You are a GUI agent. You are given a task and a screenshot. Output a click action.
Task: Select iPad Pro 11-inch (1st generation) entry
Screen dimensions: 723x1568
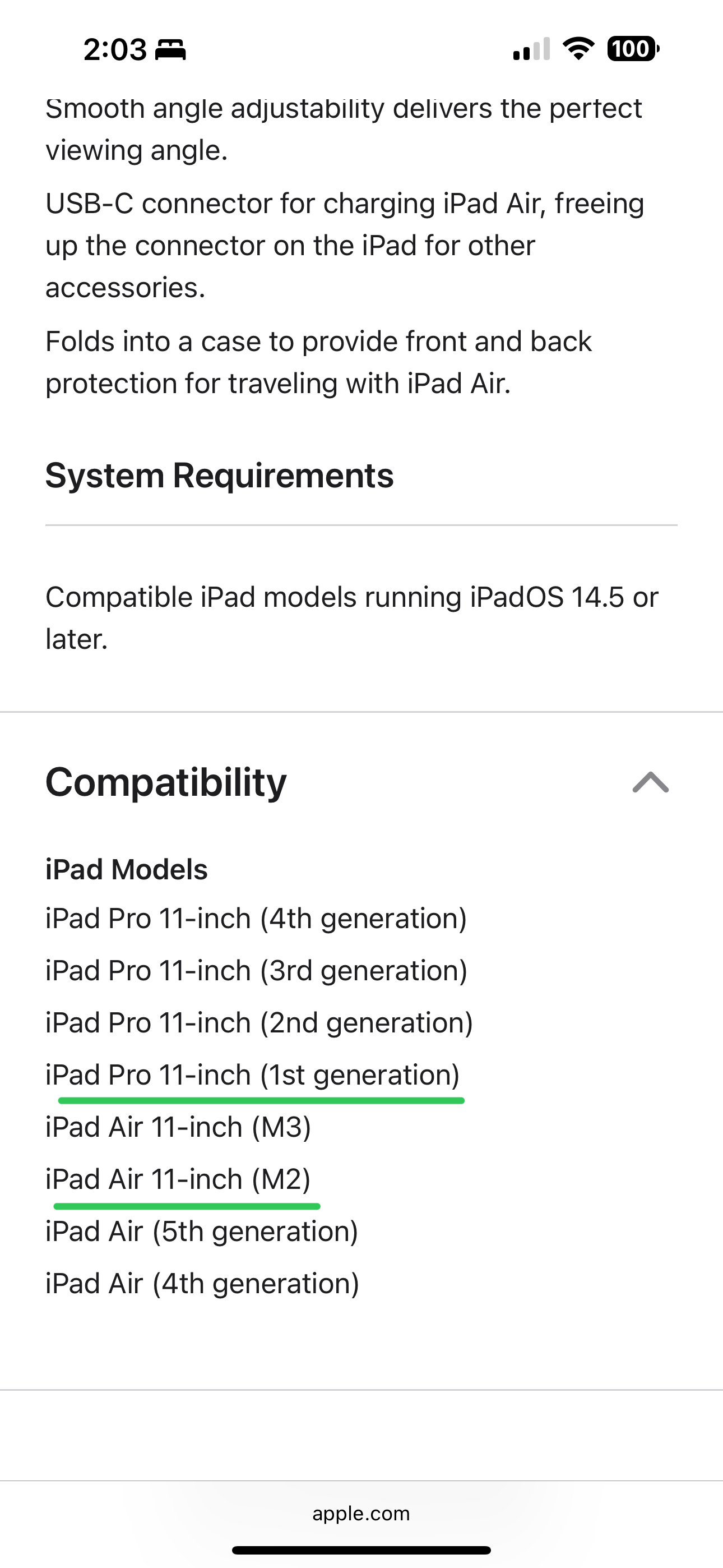pos(253,1075)
